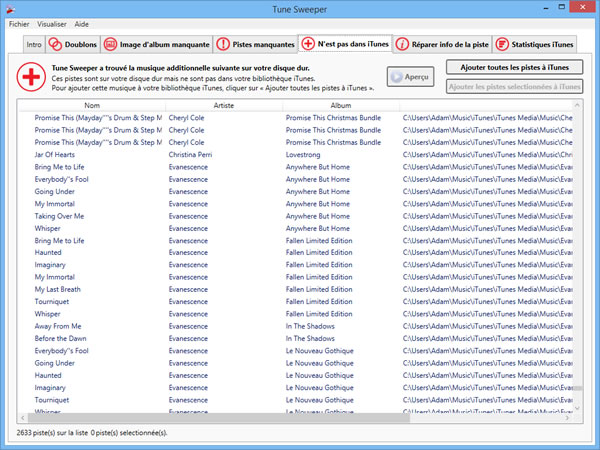The width and height of the screenshot is (600, 450).
Task: Open the Statistiques iTunes tab
Action: [535, 44]
